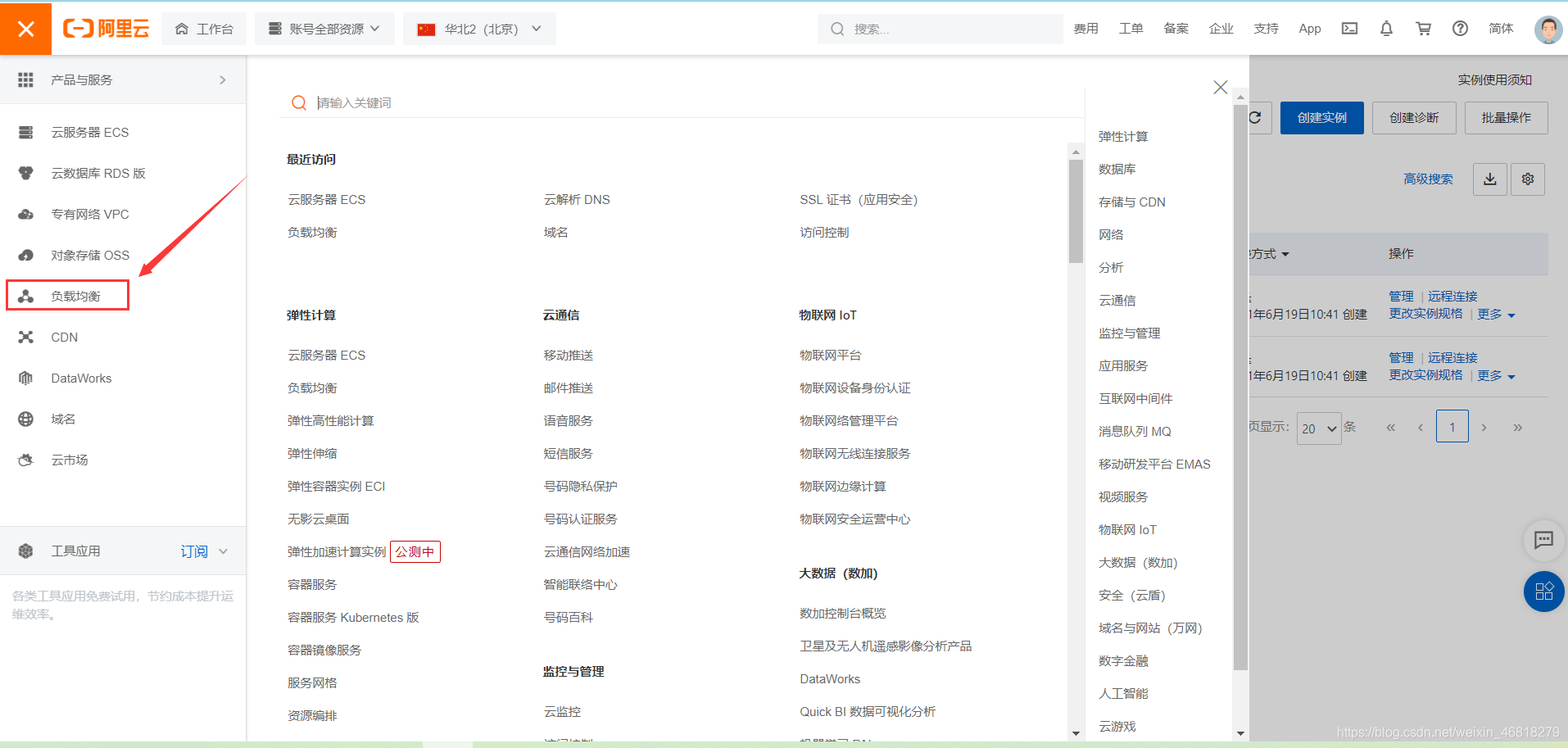Open the chat feedback icon
Viewport: 1568px width, 748px height.
click(1543, 539)
